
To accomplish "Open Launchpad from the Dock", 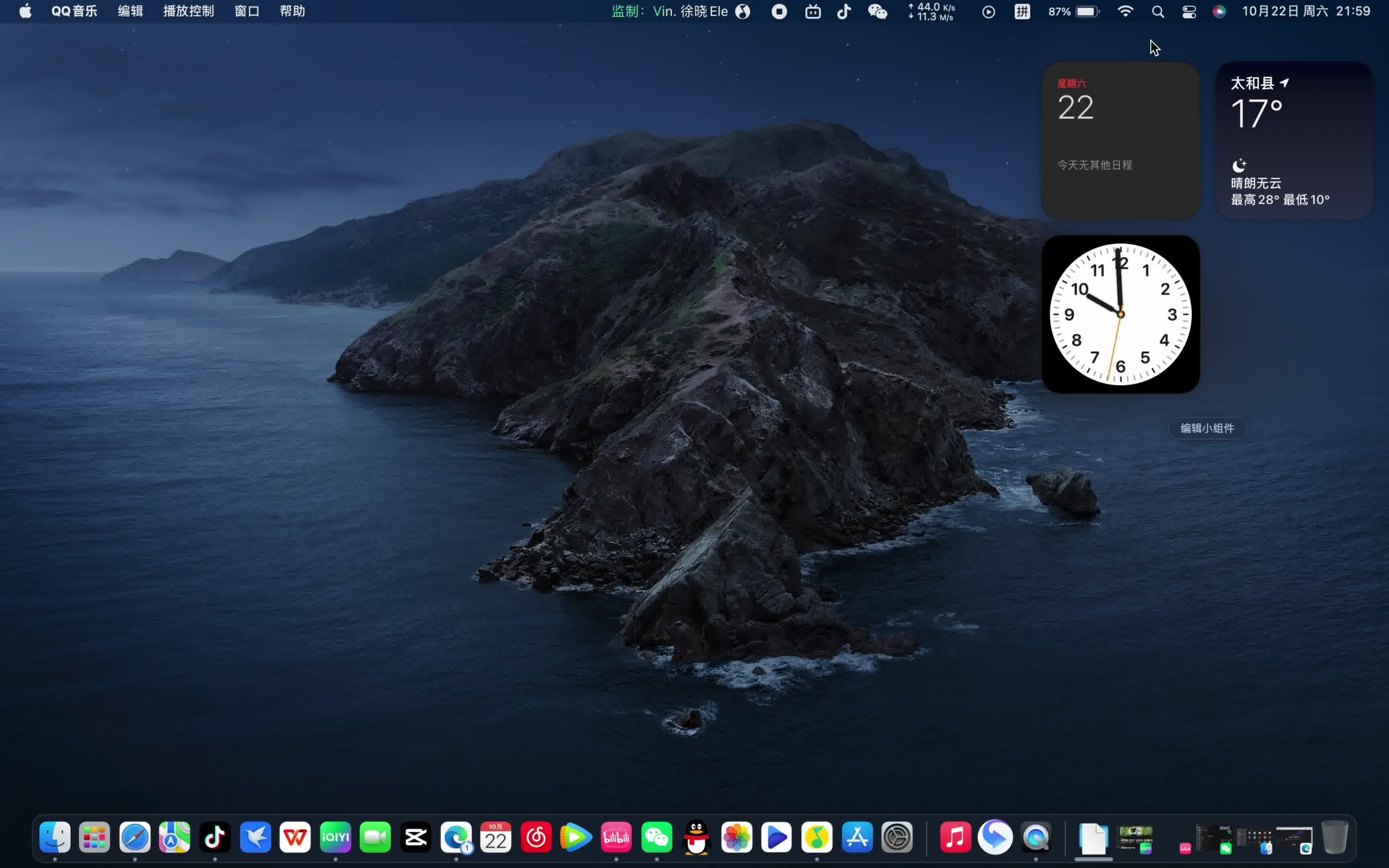I will (95, 837).
